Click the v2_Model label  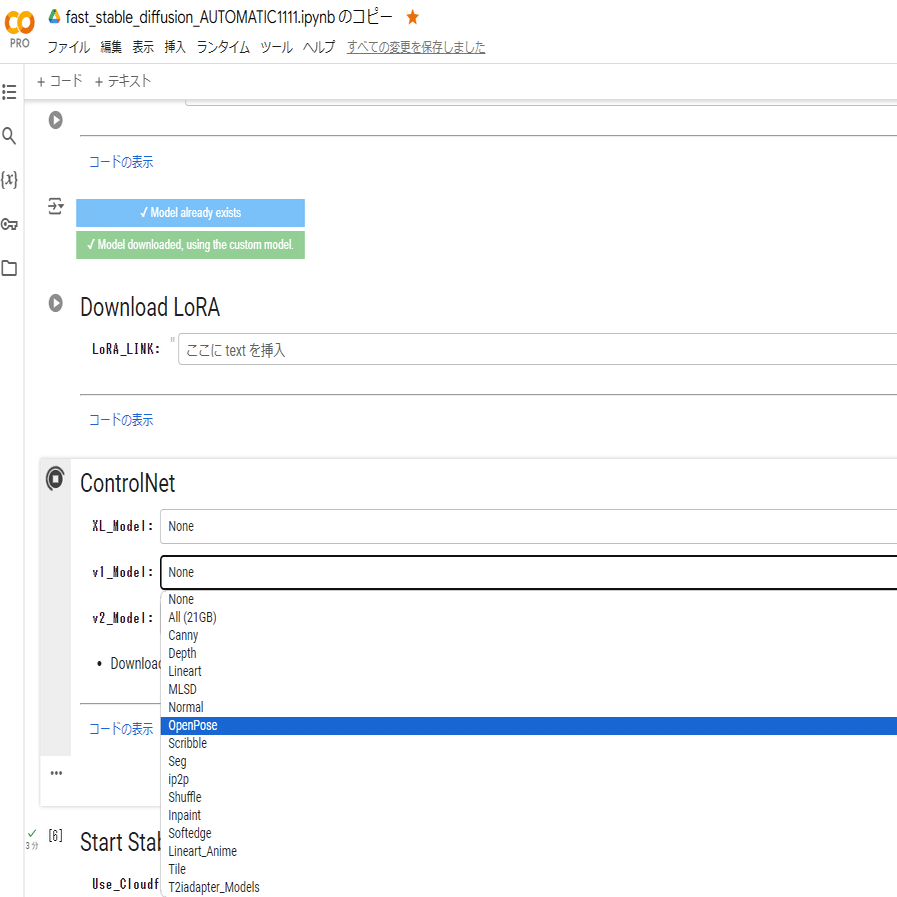coord(123,618)
